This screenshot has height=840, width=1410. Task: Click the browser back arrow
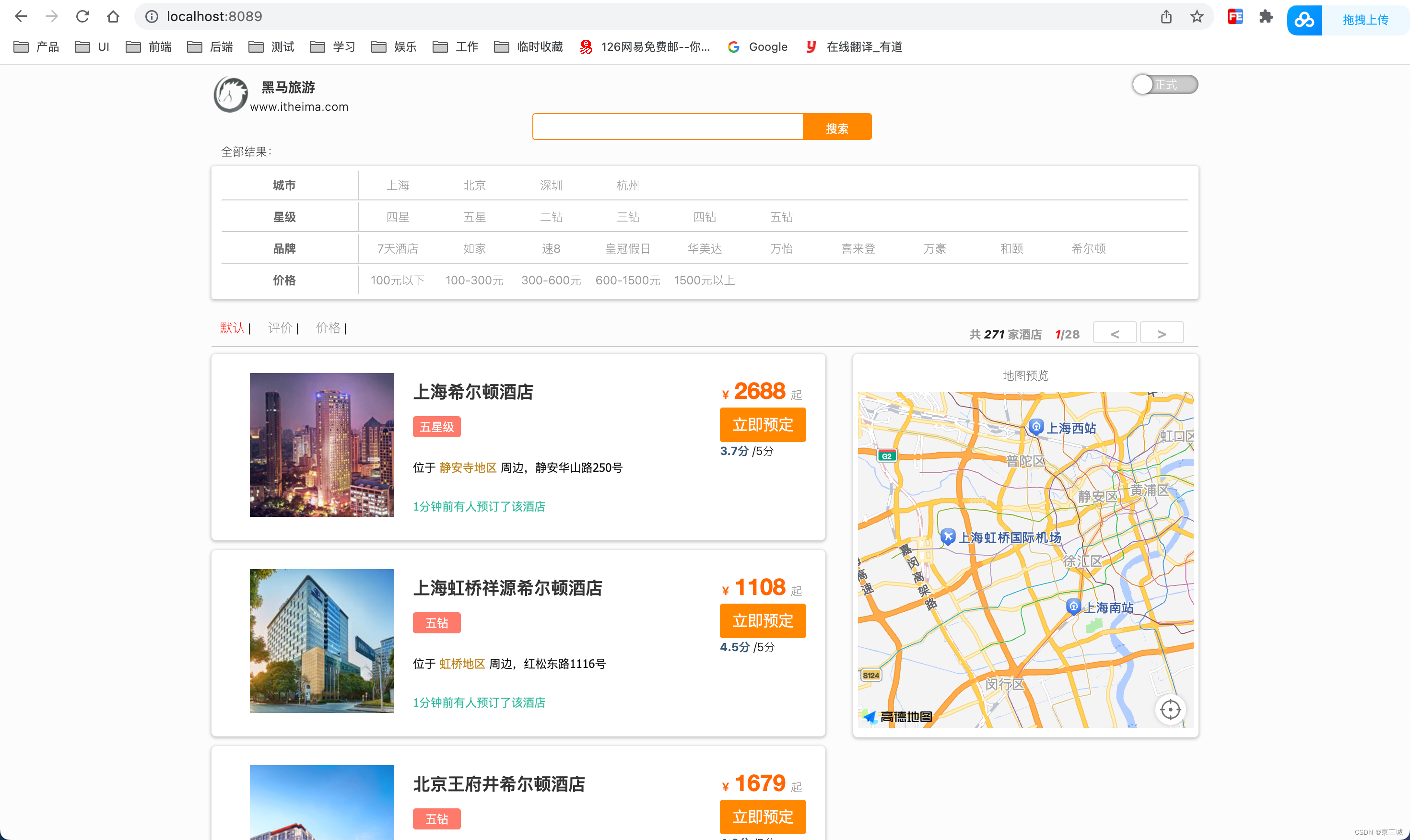click(x=21, y=16)
